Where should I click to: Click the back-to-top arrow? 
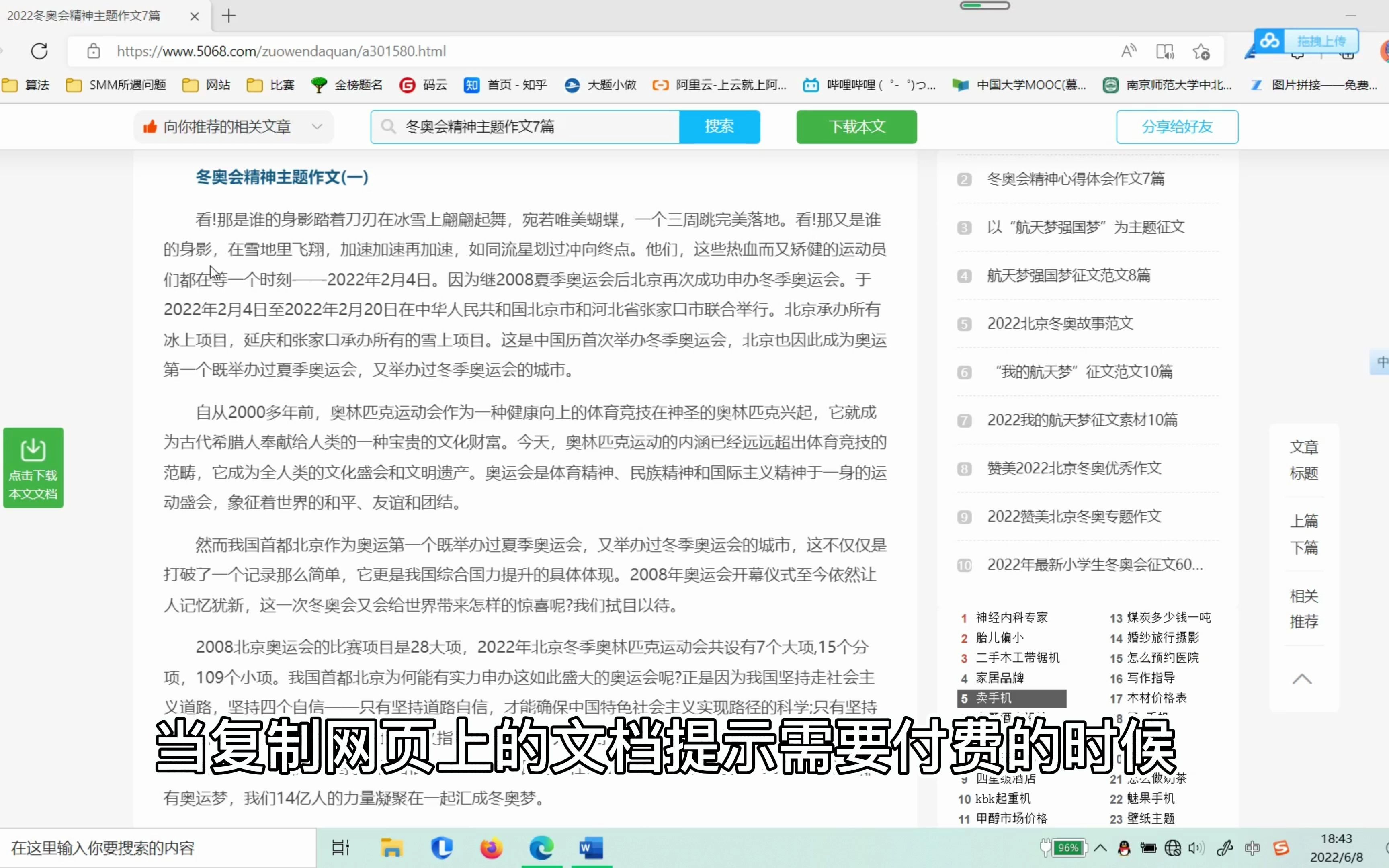(x=1302, y=679)
